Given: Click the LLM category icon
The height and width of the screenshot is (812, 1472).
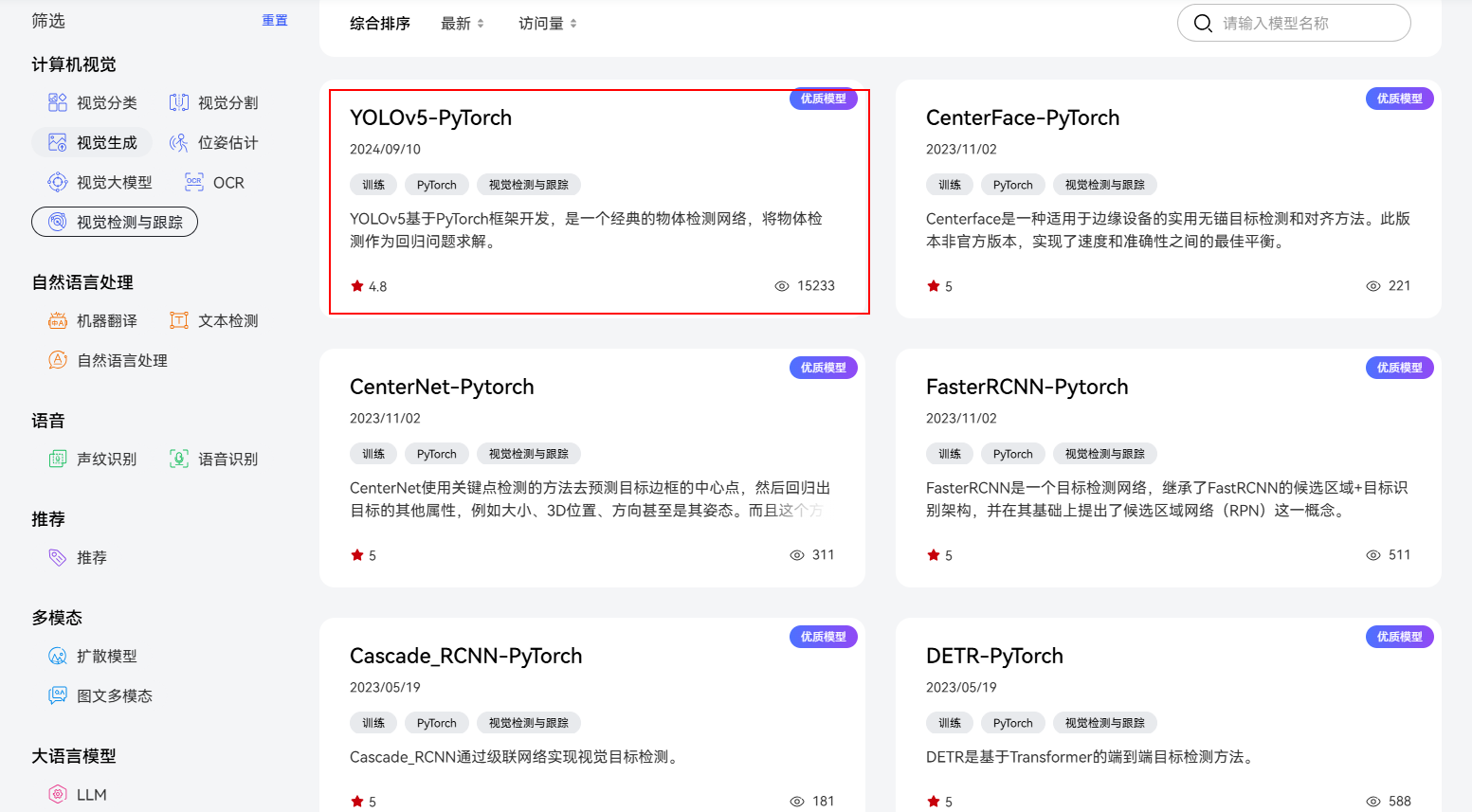Looking at the screenshot, I should (58, 794).
